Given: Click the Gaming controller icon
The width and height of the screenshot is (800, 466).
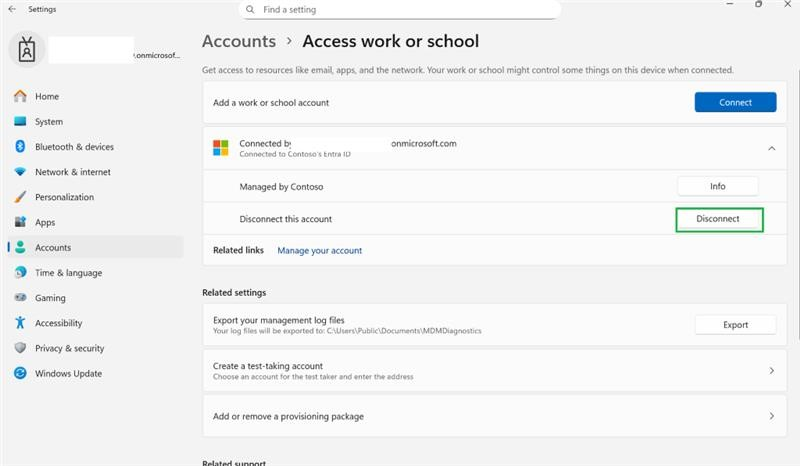Looking at the screenshot, I should tap(20, 298).
